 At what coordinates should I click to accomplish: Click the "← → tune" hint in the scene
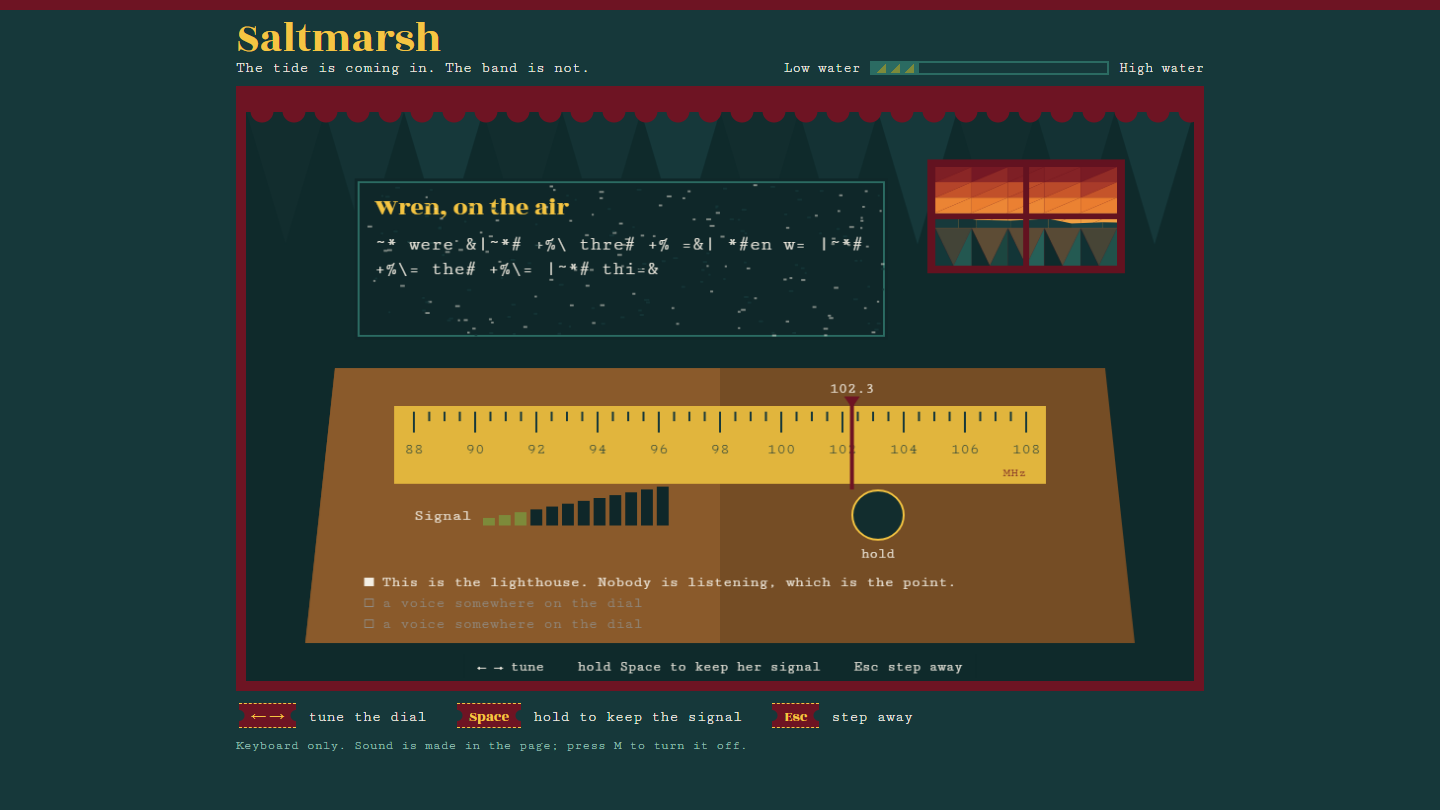point(510,667)
